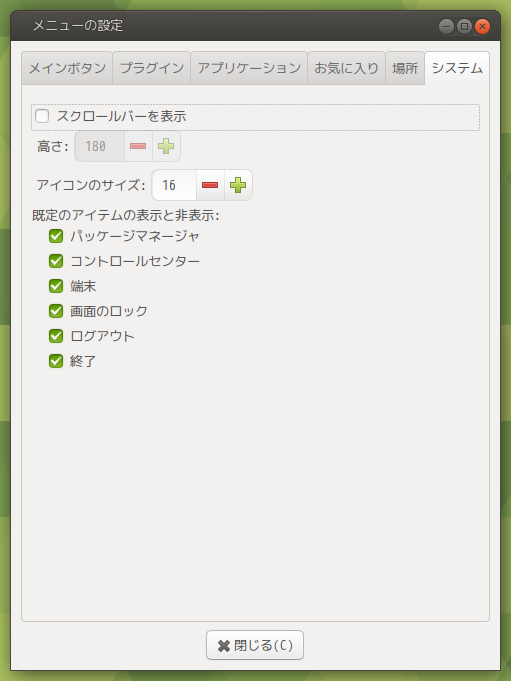Disable the 終了 checkbox
Screen dimensions: 511x681
pyautogui.click(x=56, y=361)
